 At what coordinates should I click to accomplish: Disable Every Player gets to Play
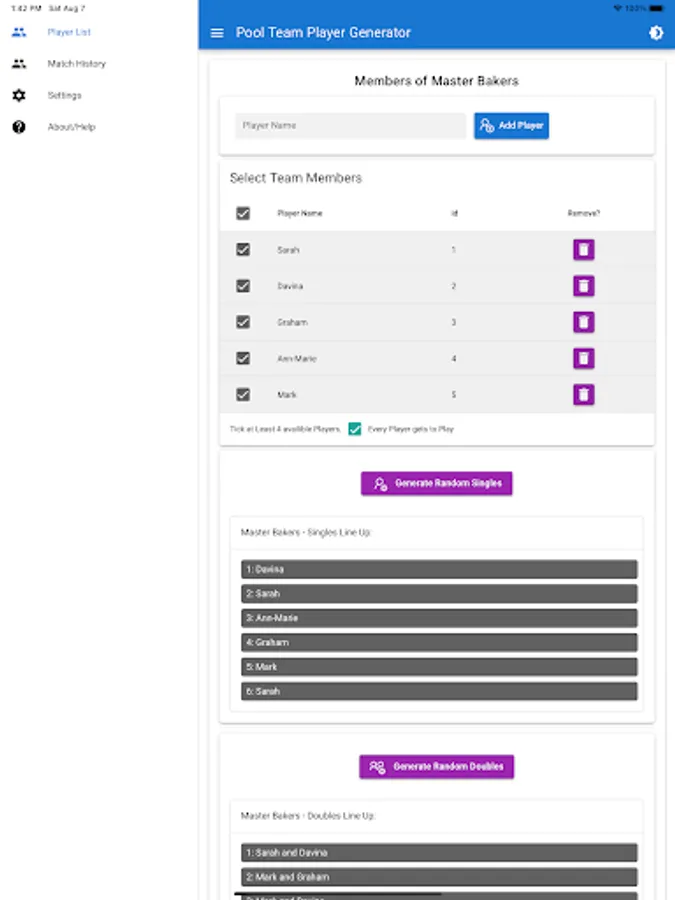[x=355, y=429]
